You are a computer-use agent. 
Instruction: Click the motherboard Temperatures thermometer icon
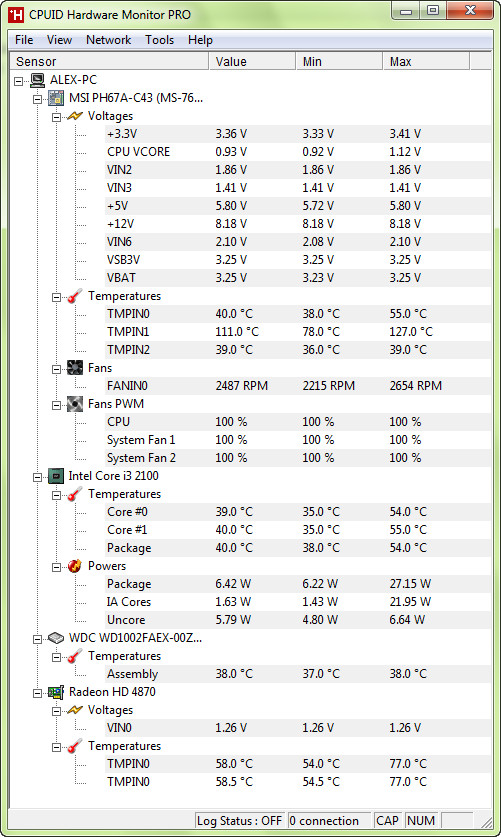coord(75,296)
